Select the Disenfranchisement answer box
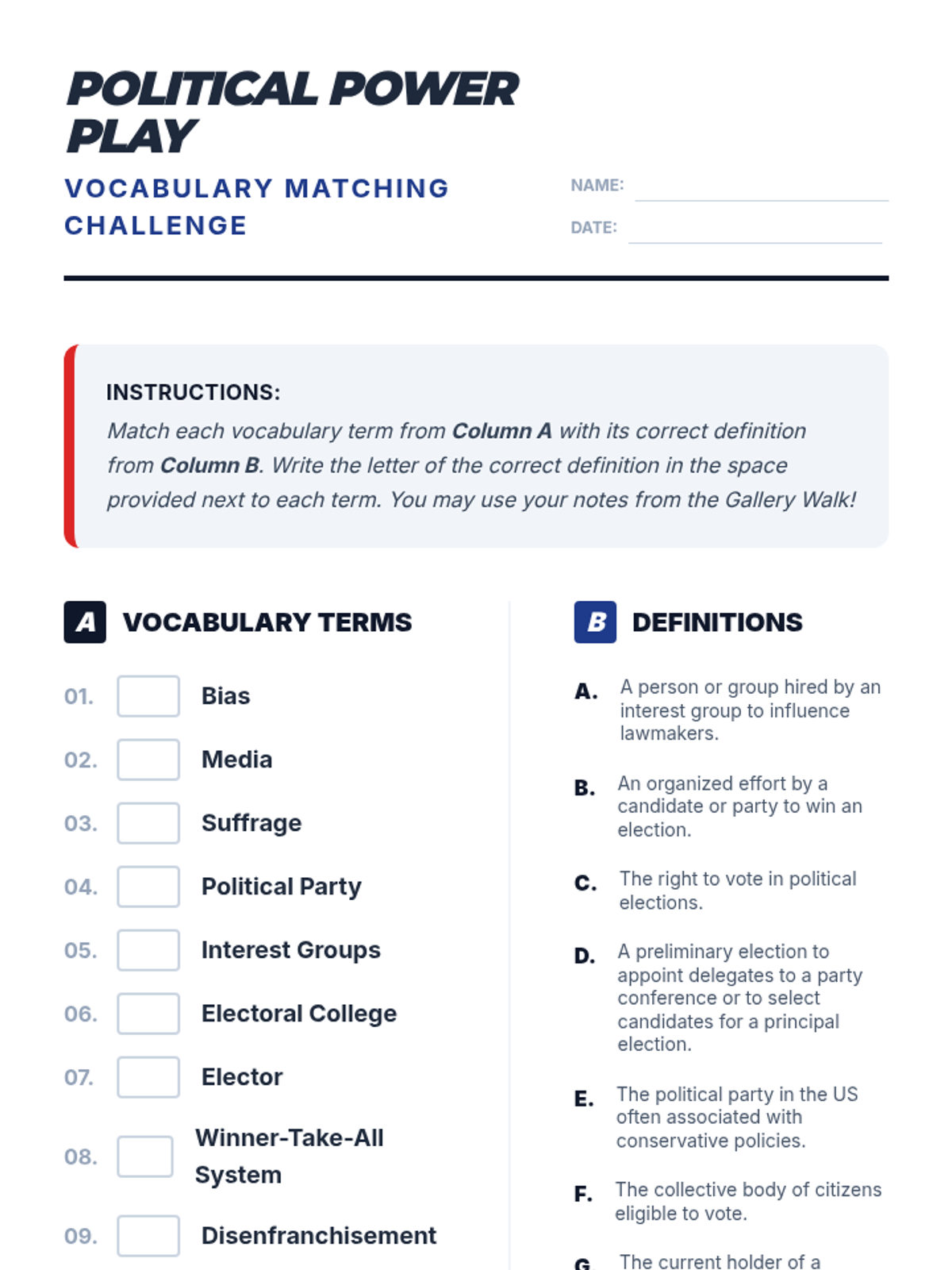Image resolution: width=952 pixels, height=1270 pixels. click(148, 1236)
